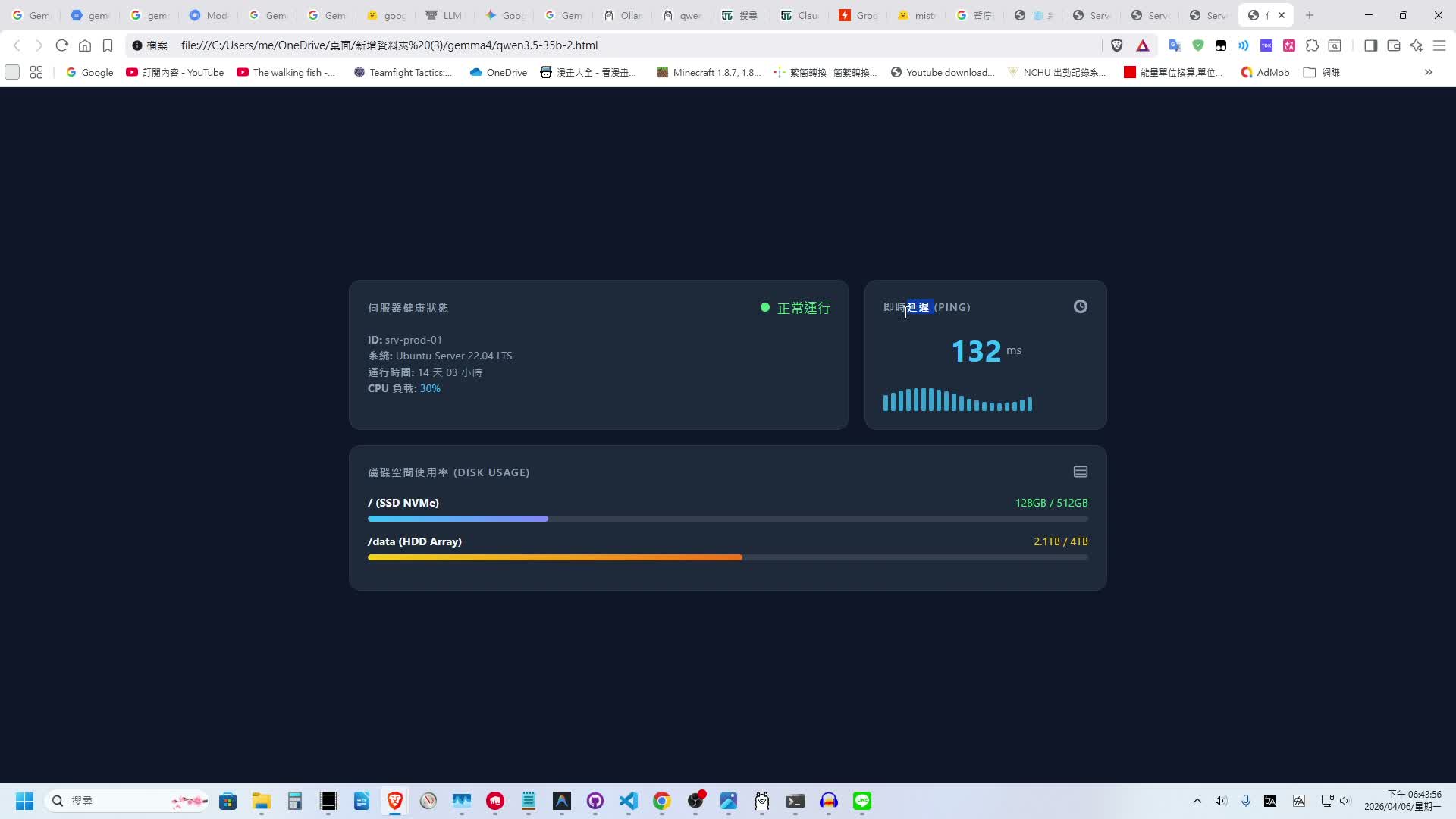Click the Windows taskbar search box

point(127,801)
